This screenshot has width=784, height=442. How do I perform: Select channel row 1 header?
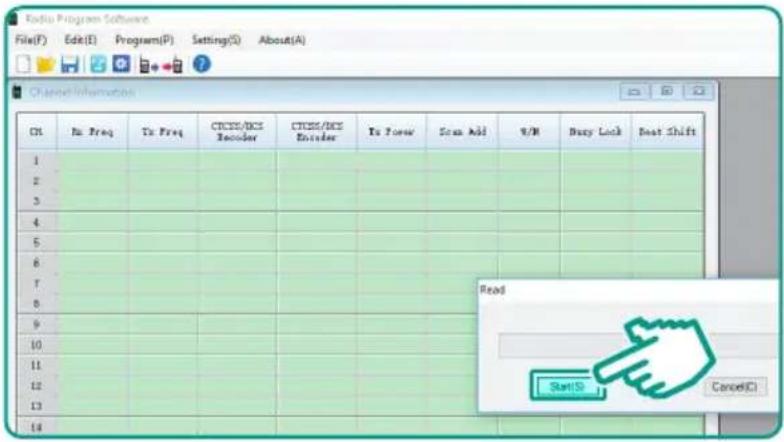[36, 160]
